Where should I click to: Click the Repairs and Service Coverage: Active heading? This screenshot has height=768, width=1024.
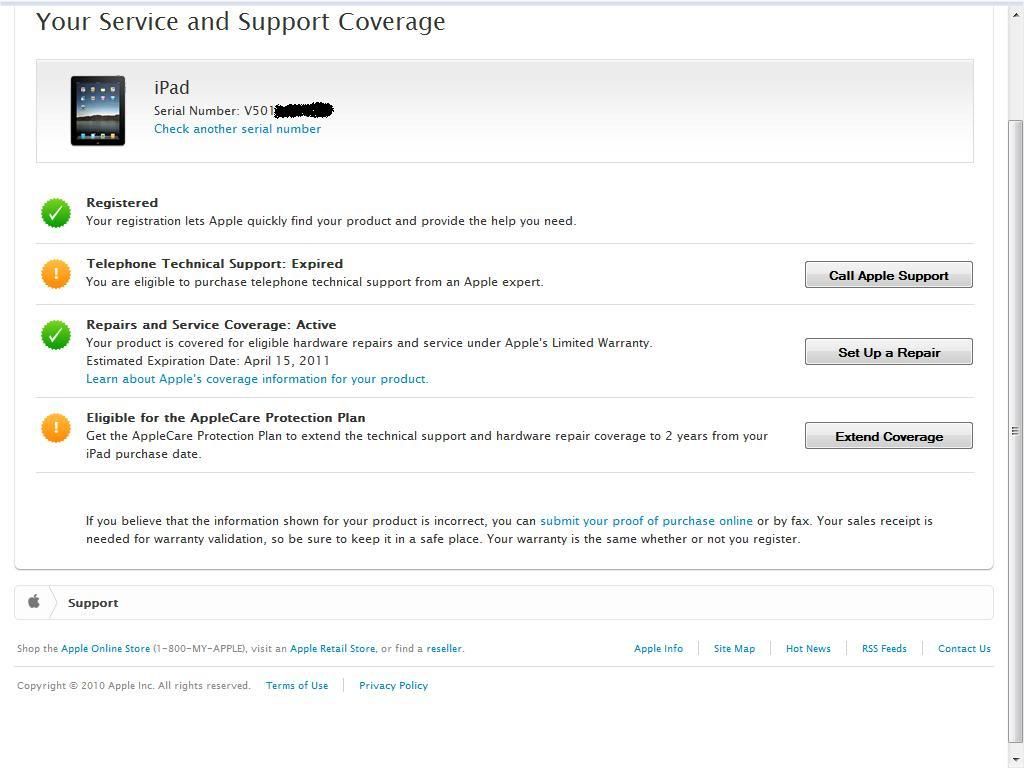pos(211,325)
